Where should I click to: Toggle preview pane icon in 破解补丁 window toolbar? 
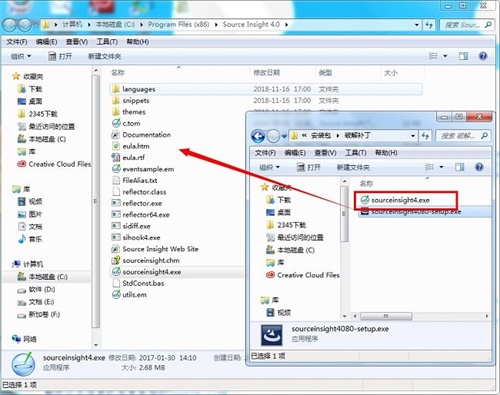(459, 167)
